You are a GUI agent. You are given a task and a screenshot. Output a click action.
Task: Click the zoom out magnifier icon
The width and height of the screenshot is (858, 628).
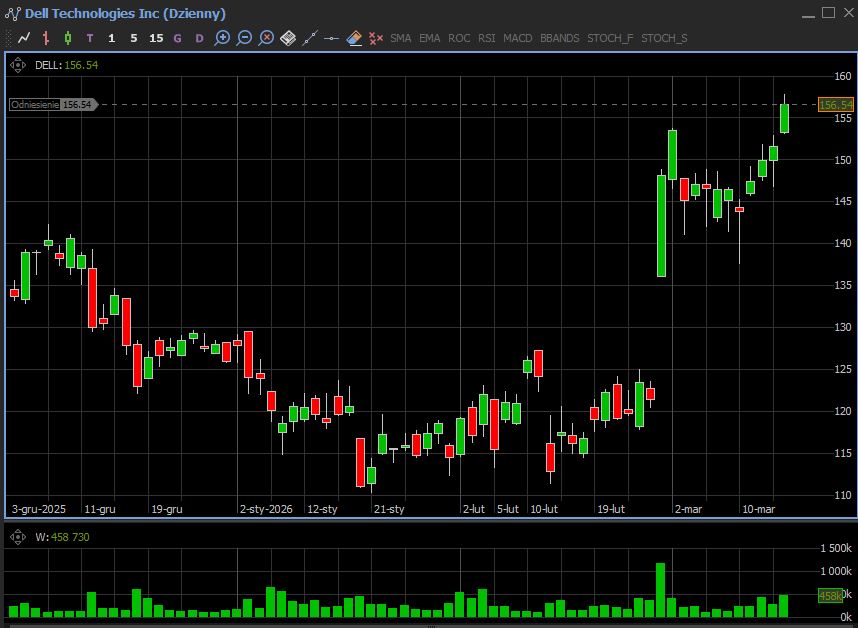pos(244,38)
